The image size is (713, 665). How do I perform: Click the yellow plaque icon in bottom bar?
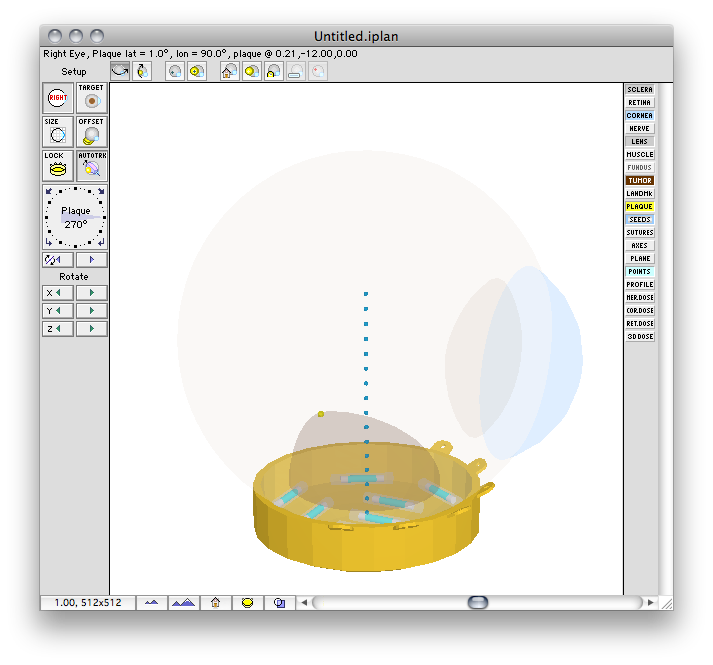click(x=247, y=603)
